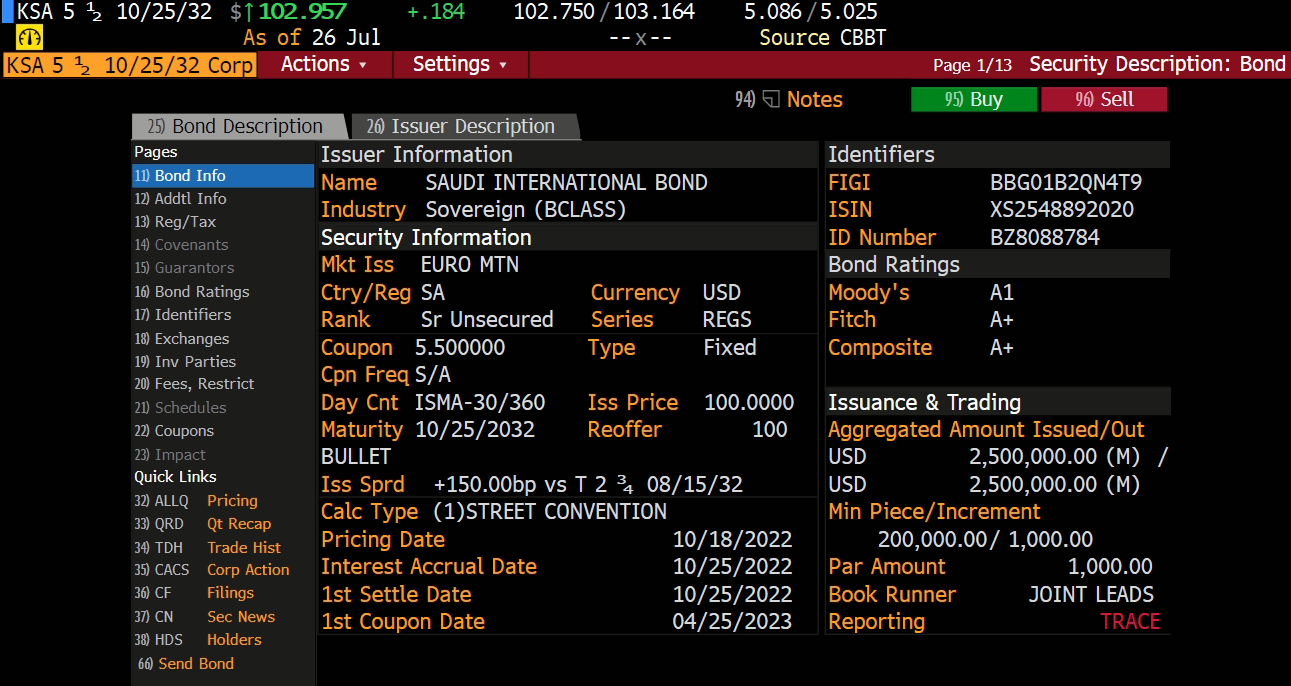Click the Mkt Iss value EURO MTN
Screen dimensions: 1291x686
click(470, 265)
